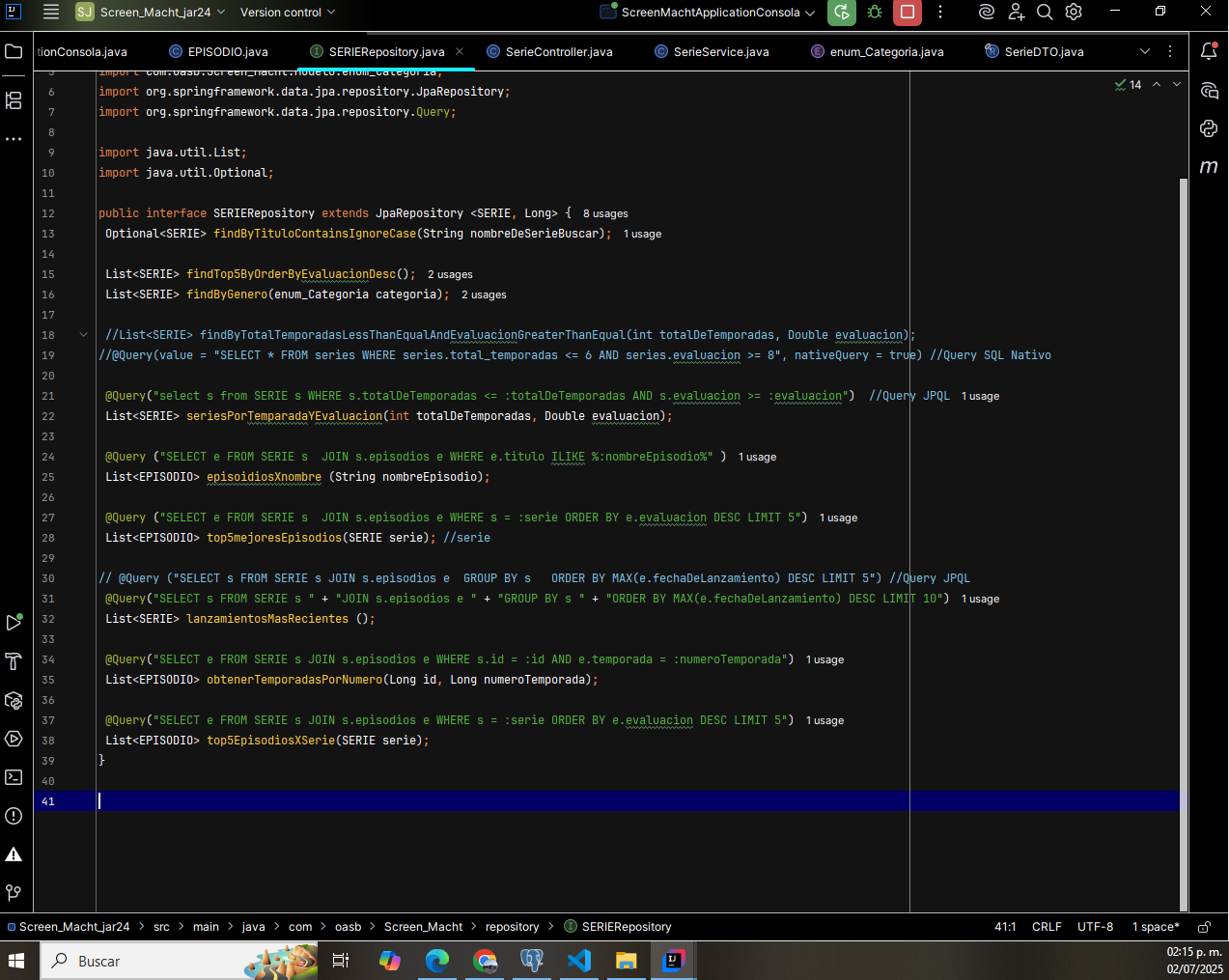1229x980 pixels.
Task: Open the main hamburger menu
Action: click(51, 13)
